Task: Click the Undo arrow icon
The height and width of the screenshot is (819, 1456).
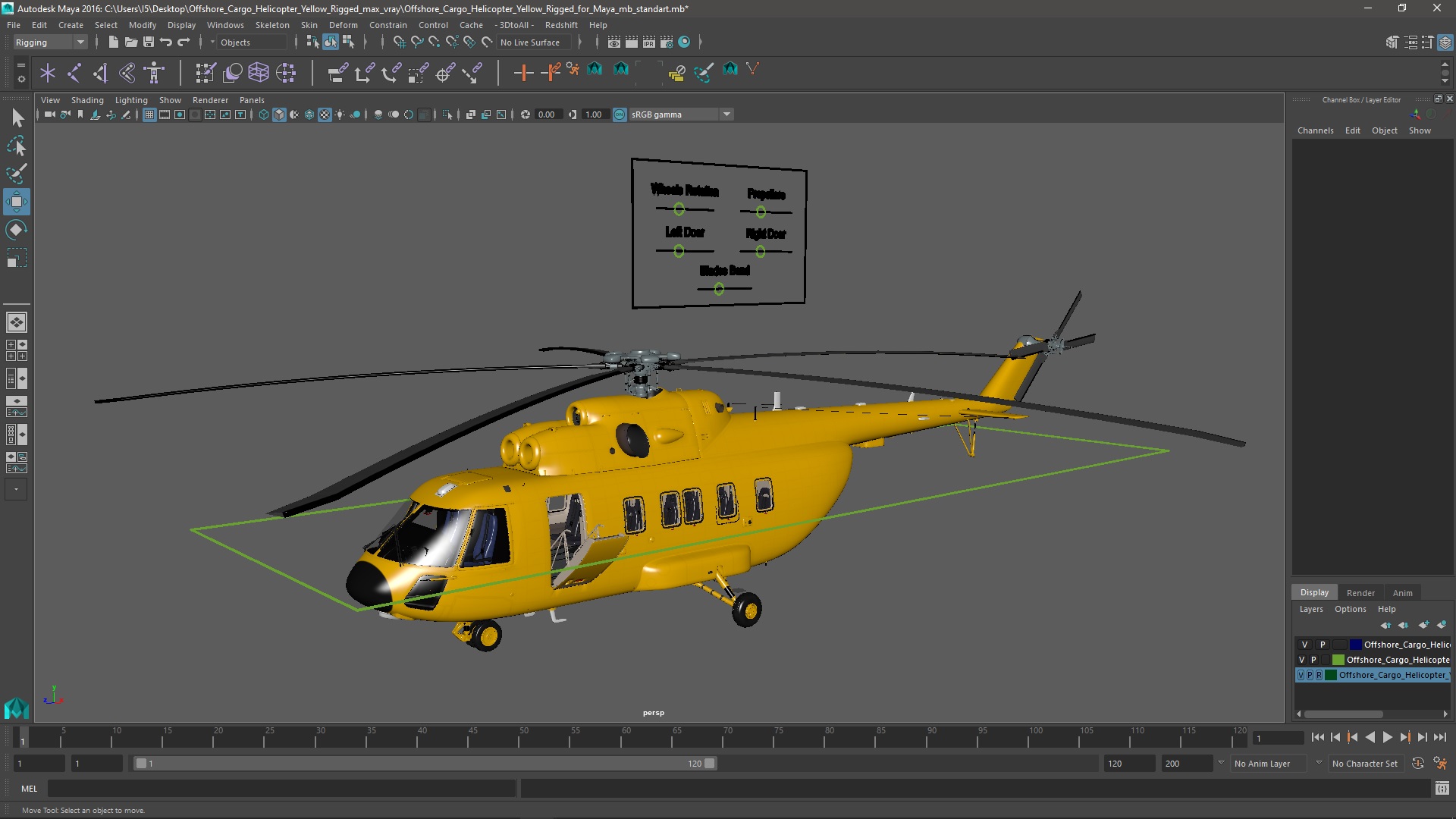Action: [x=166, y=42]
